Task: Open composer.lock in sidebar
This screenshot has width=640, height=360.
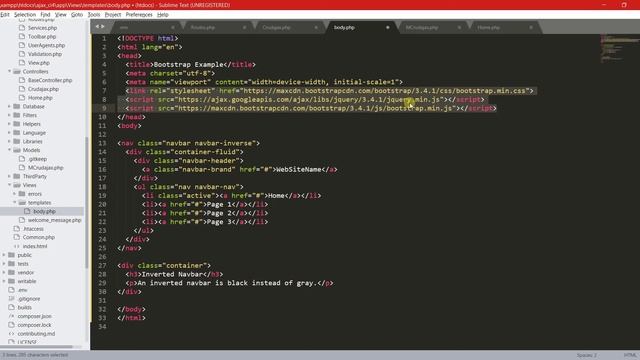Action: tap(34, 325)
